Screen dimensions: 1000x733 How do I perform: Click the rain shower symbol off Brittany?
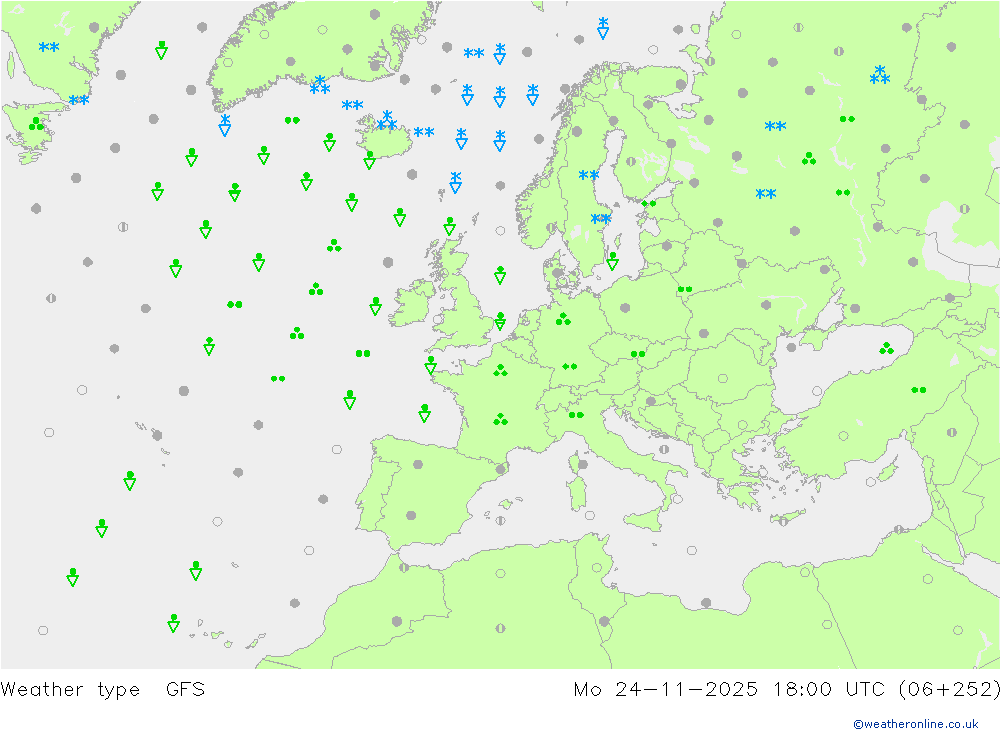(430, 365)
